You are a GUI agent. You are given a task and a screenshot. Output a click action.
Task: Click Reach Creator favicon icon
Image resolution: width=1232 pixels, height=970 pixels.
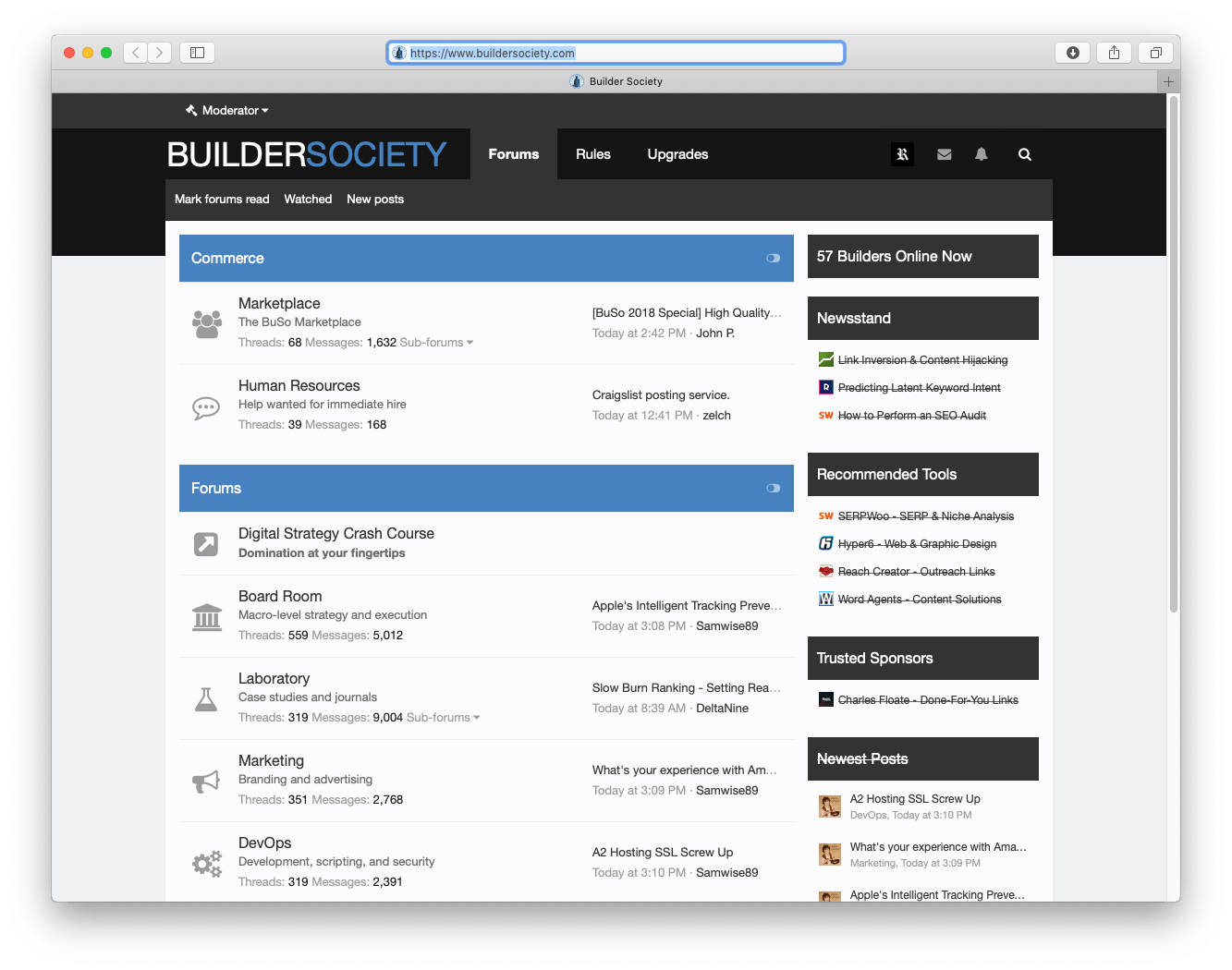click(x=826, y=571)
